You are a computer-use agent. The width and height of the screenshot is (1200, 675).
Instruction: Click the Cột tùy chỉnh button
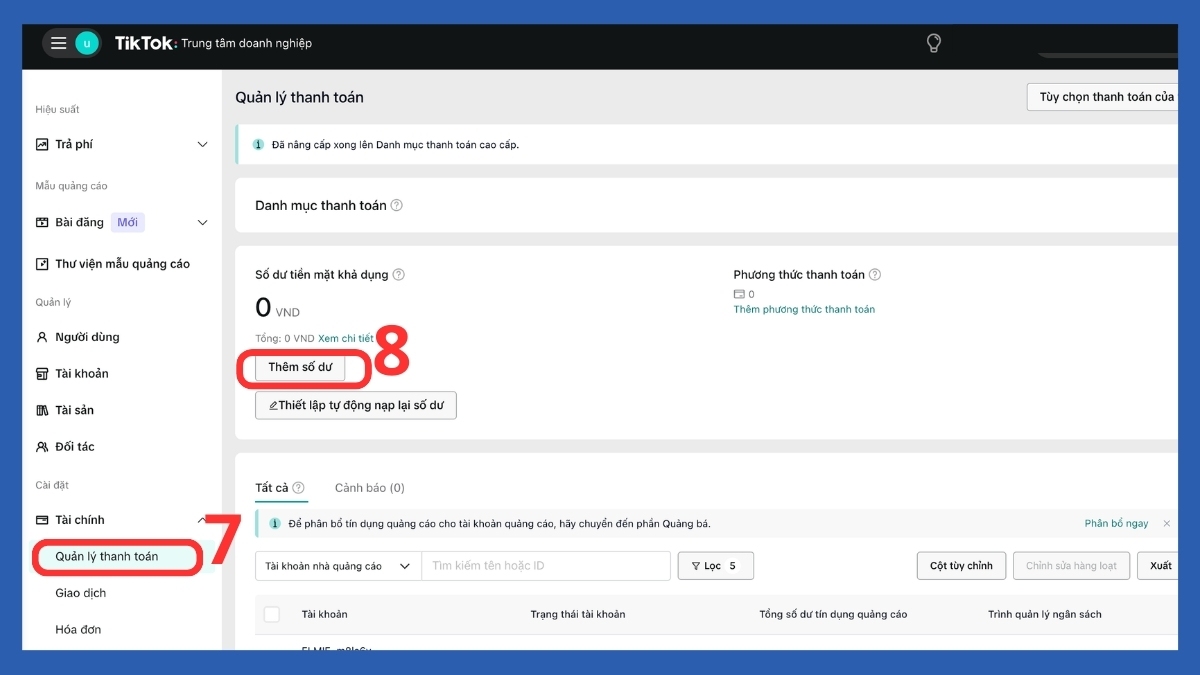961,566
